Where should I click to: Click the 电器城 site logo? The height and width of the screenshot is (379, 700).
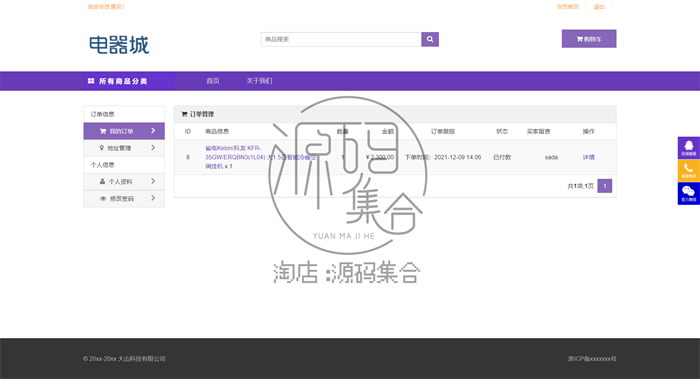point(119,45)
